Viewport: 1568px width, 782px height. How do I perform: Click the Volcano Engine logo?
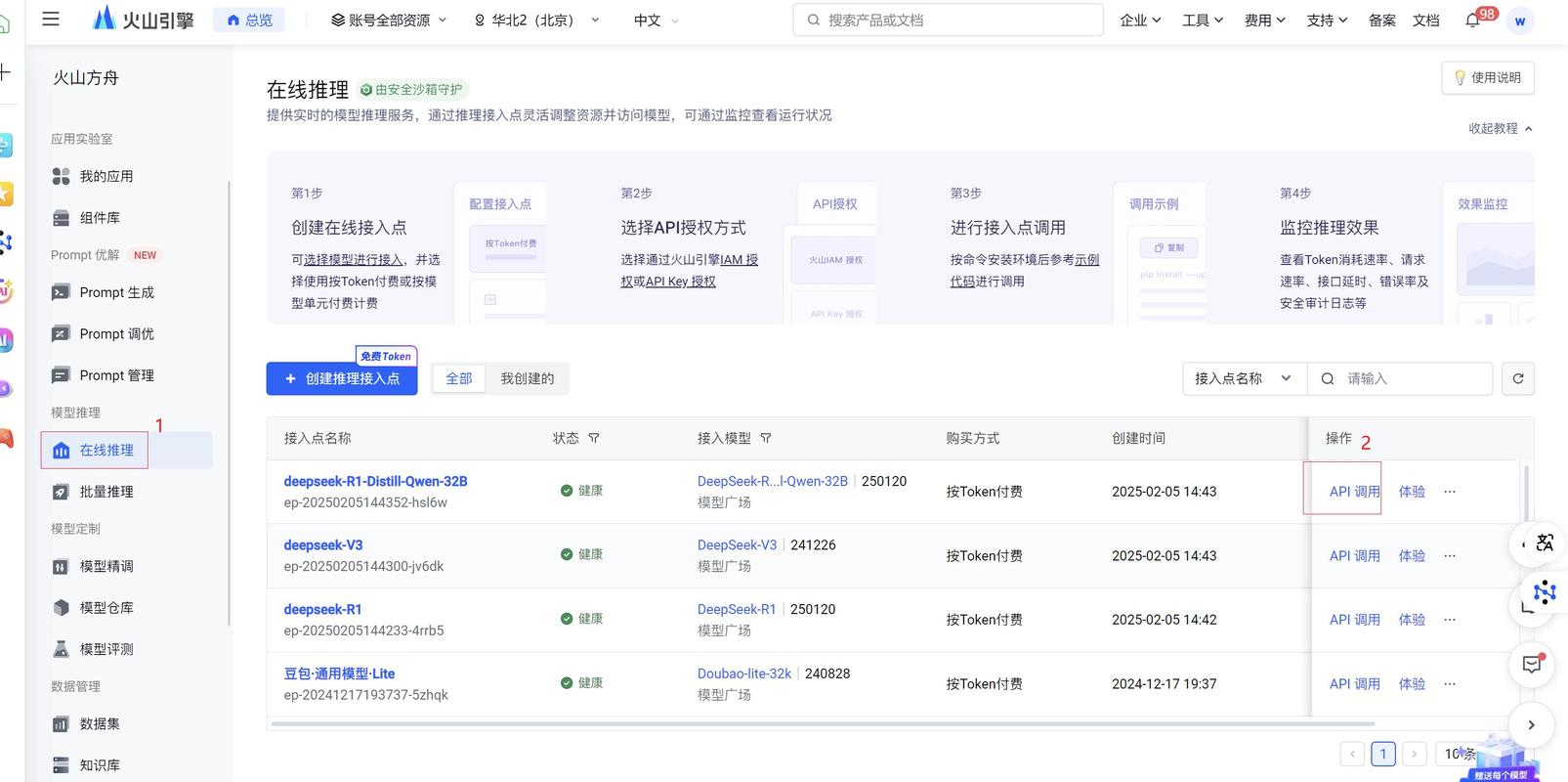click(143, 19)
